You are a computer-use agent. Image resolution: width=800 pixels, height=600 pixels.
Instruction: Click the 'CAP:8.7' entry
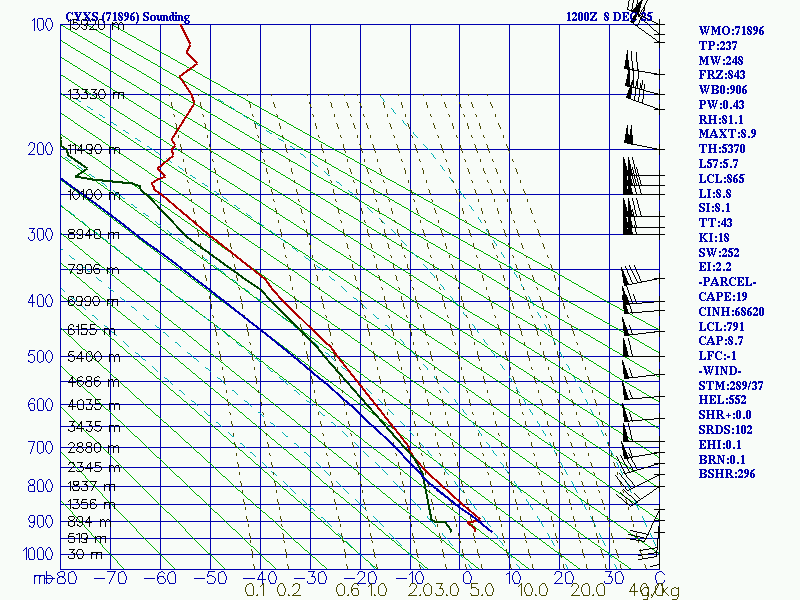721,341
